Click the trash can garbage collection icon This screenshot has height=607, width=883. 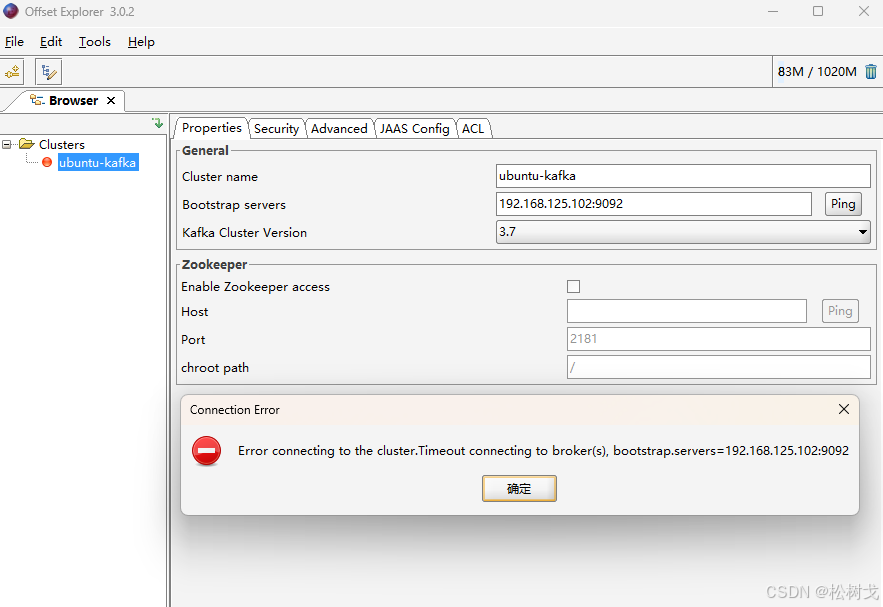(871, 72)
